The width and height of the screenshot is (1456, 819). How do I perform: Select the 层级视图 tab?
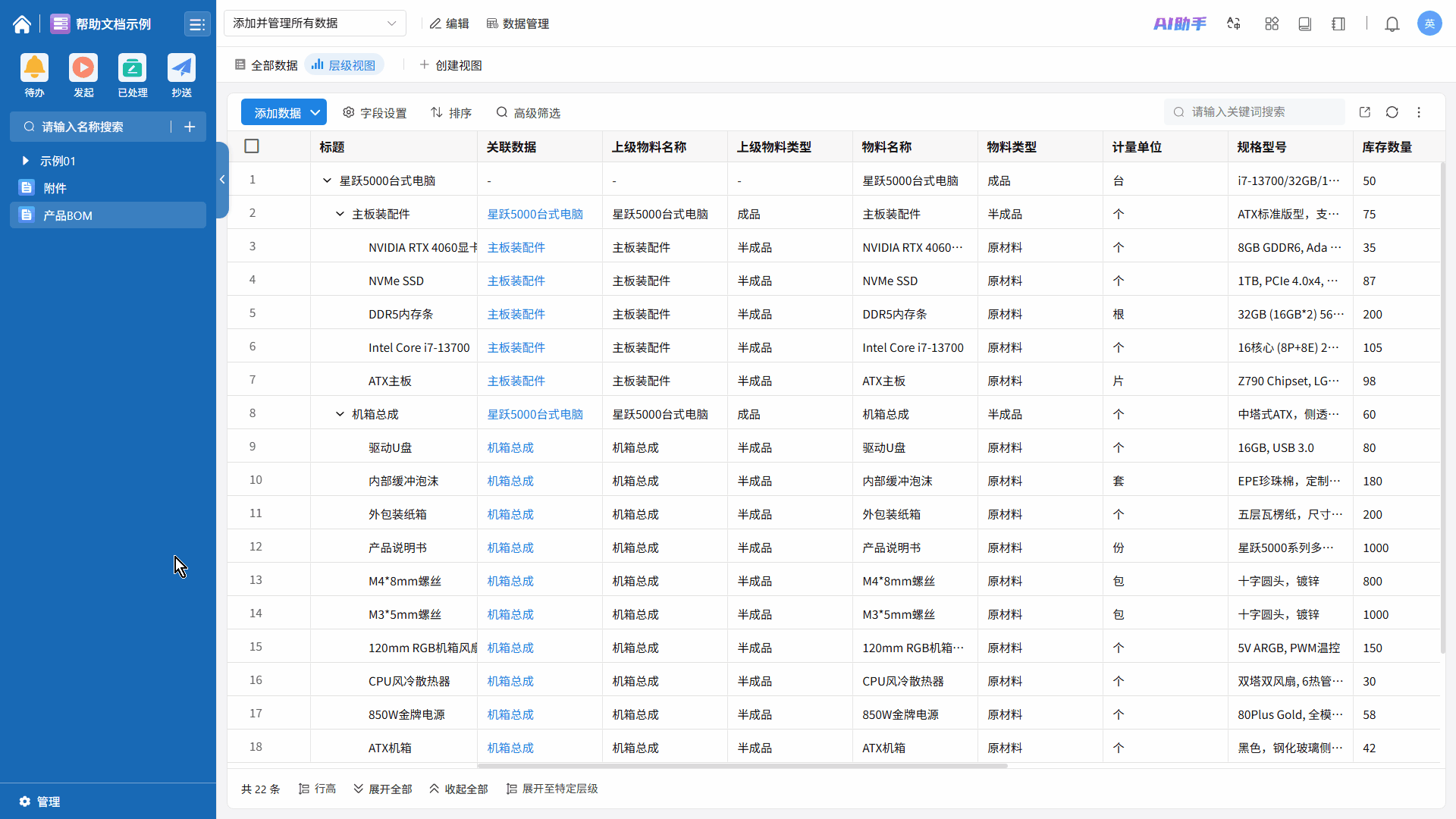(x=344, y=65)
